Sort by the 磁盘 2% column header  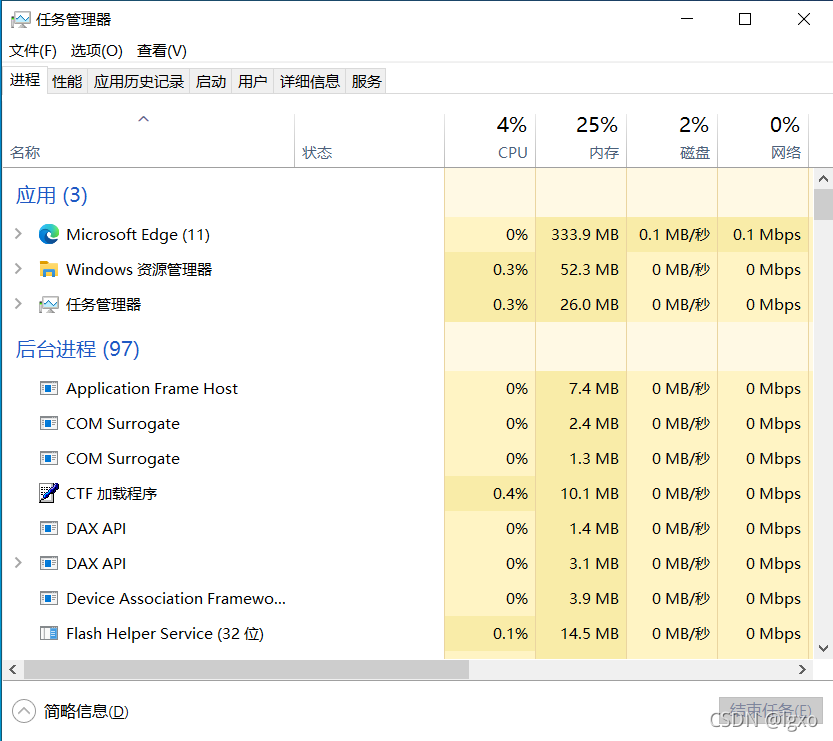[672, 141]
